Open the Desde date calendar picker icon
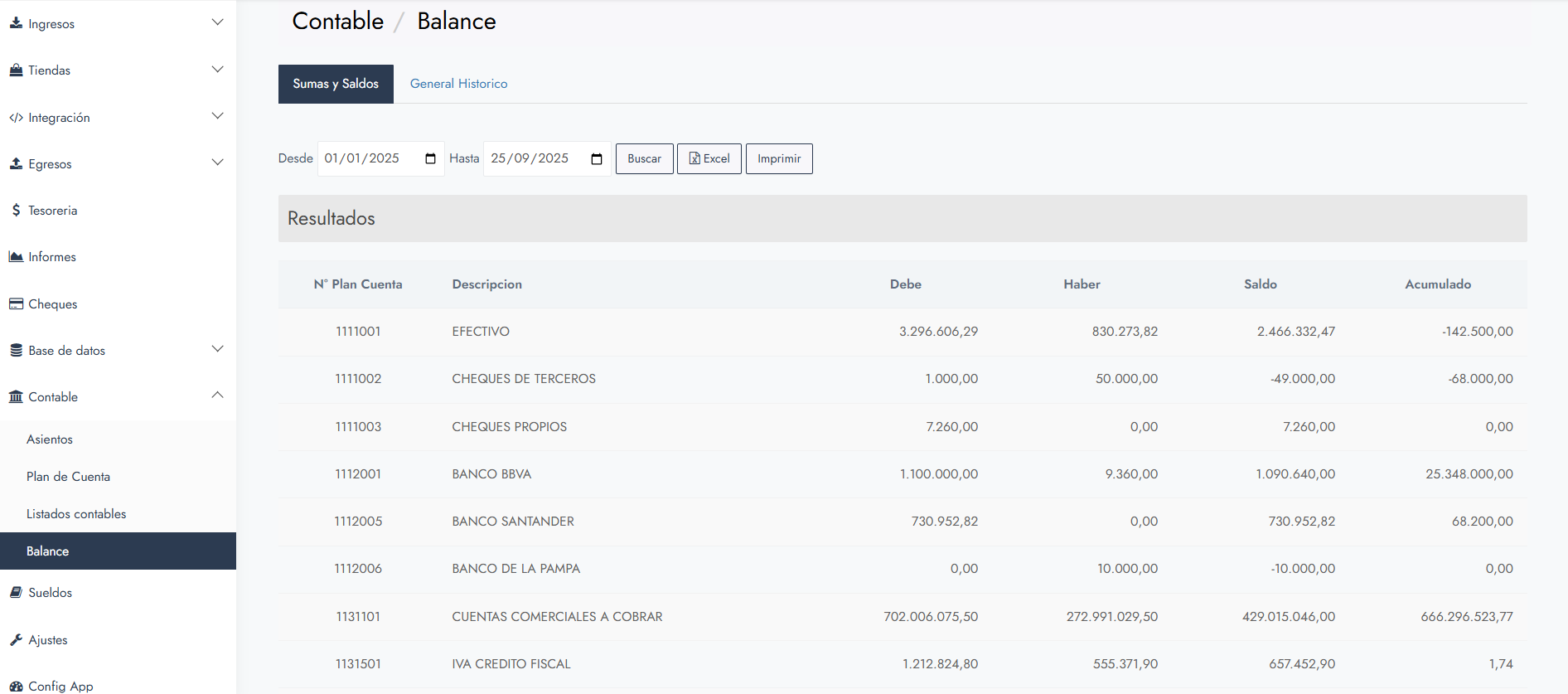 (430, 158)
